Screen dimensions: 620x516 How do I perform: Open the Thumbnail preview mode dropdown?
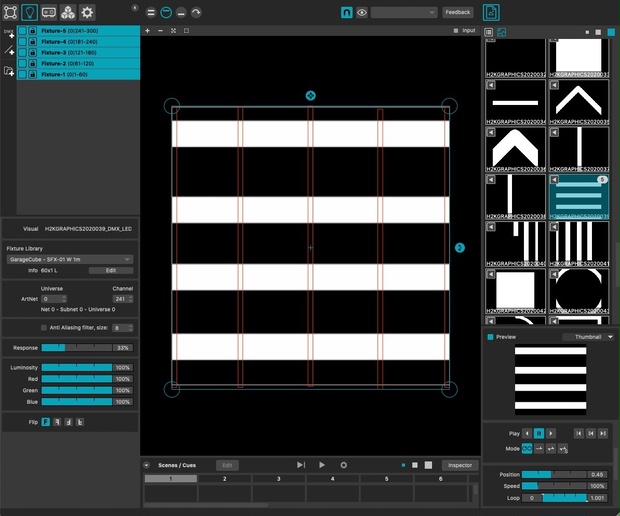tap(588, 337)
